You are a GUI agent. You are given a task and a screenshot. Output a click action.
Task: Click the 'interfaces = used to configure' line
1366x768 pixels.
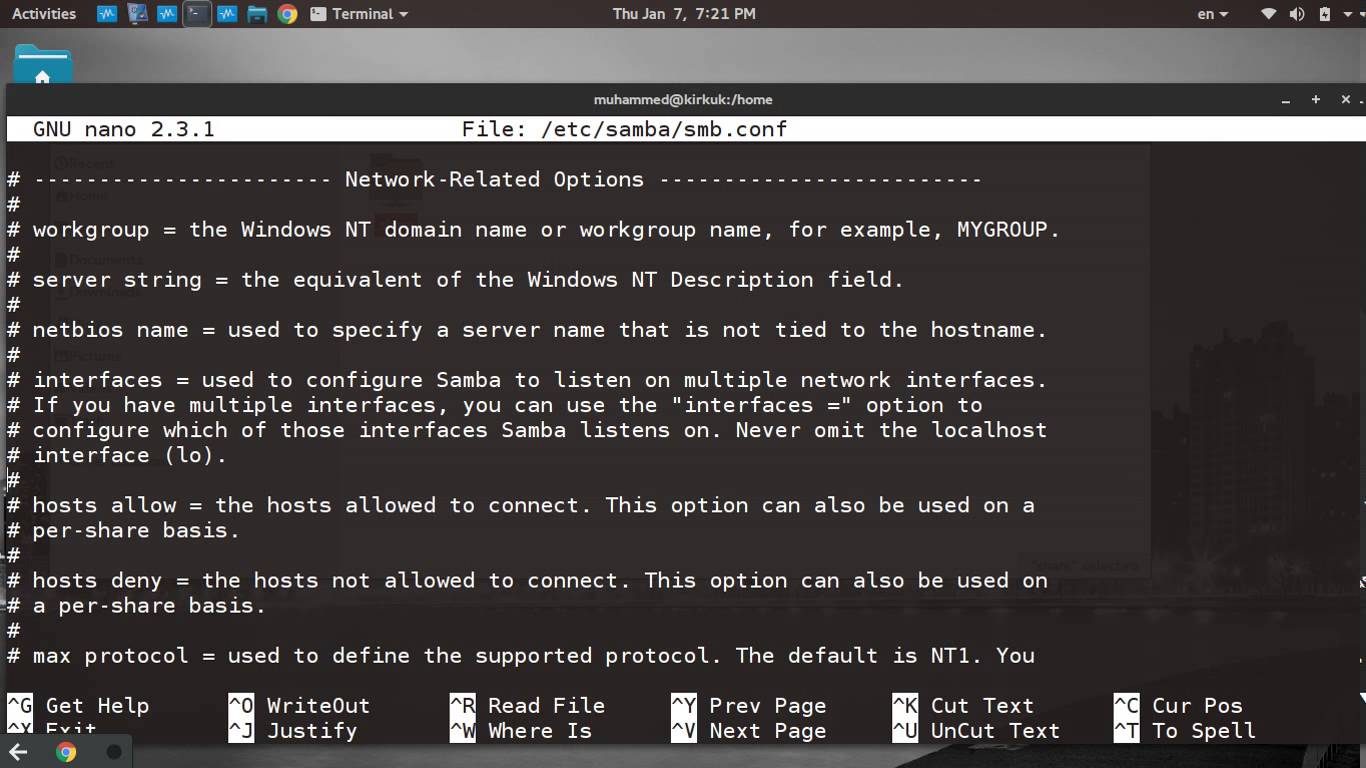527,380
